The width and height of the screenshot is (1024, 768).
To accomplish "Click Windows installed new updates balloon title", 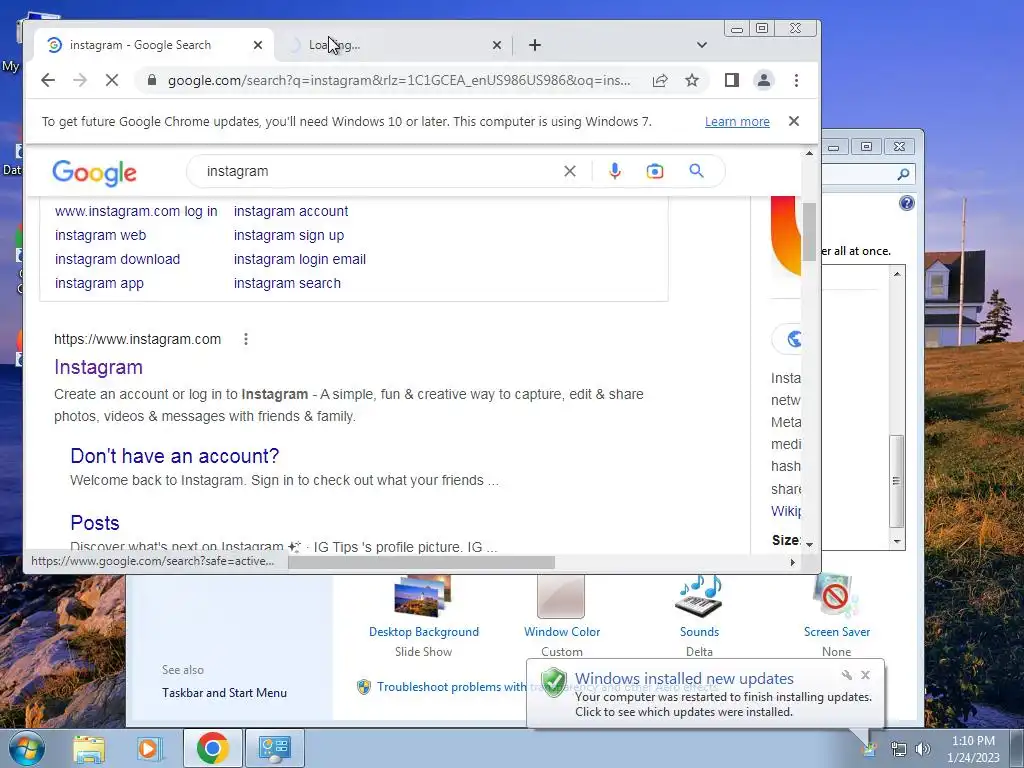I will [x=684, y=679].
